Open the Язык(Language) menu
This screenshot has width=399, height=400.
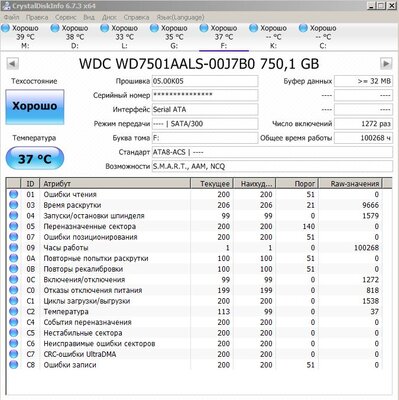180,17
